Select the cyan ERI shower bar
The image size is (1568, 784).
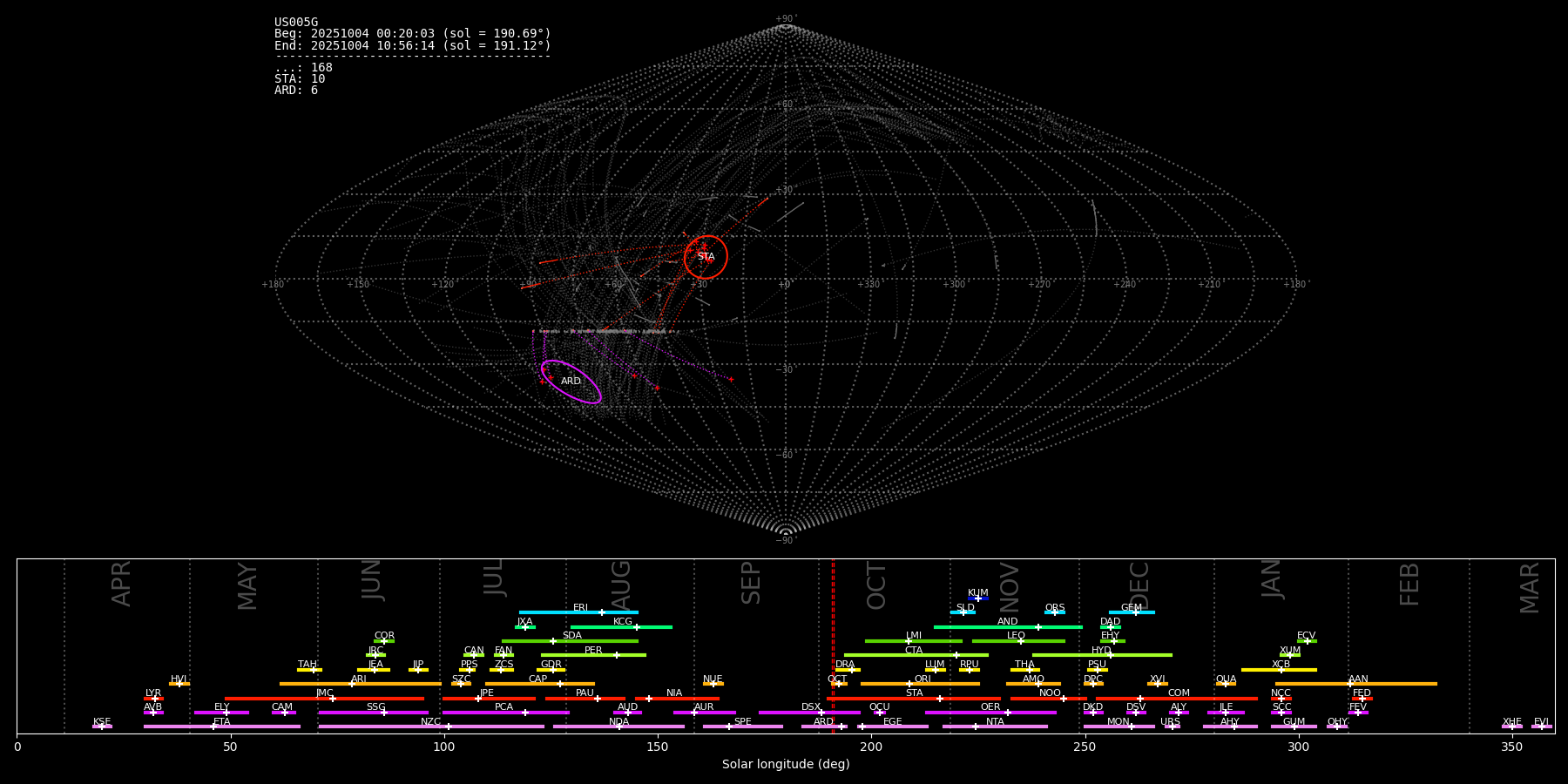click(x=578, y=612)
